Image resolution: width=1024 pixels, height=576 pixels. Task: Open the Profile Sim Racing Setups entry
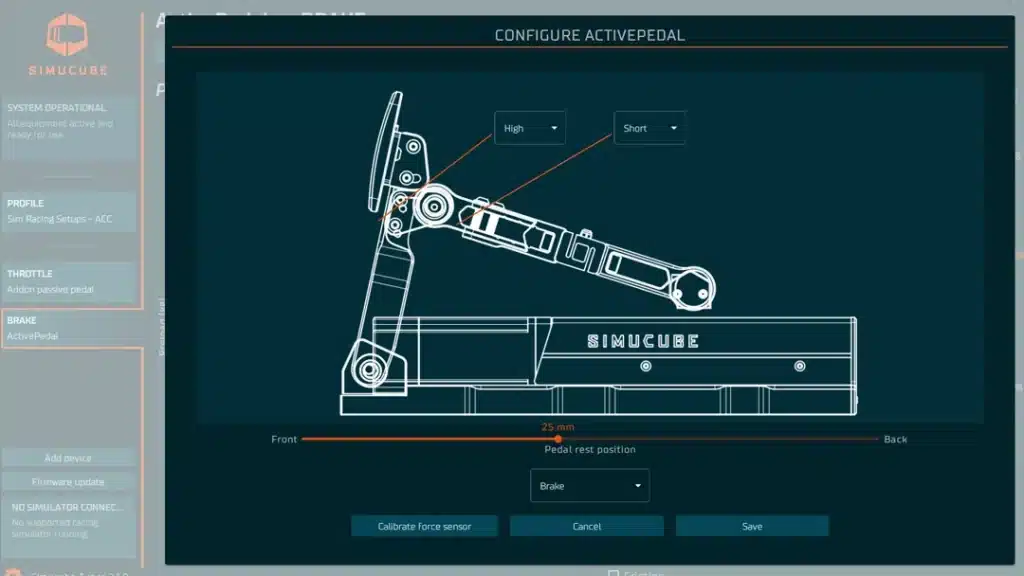70,212
